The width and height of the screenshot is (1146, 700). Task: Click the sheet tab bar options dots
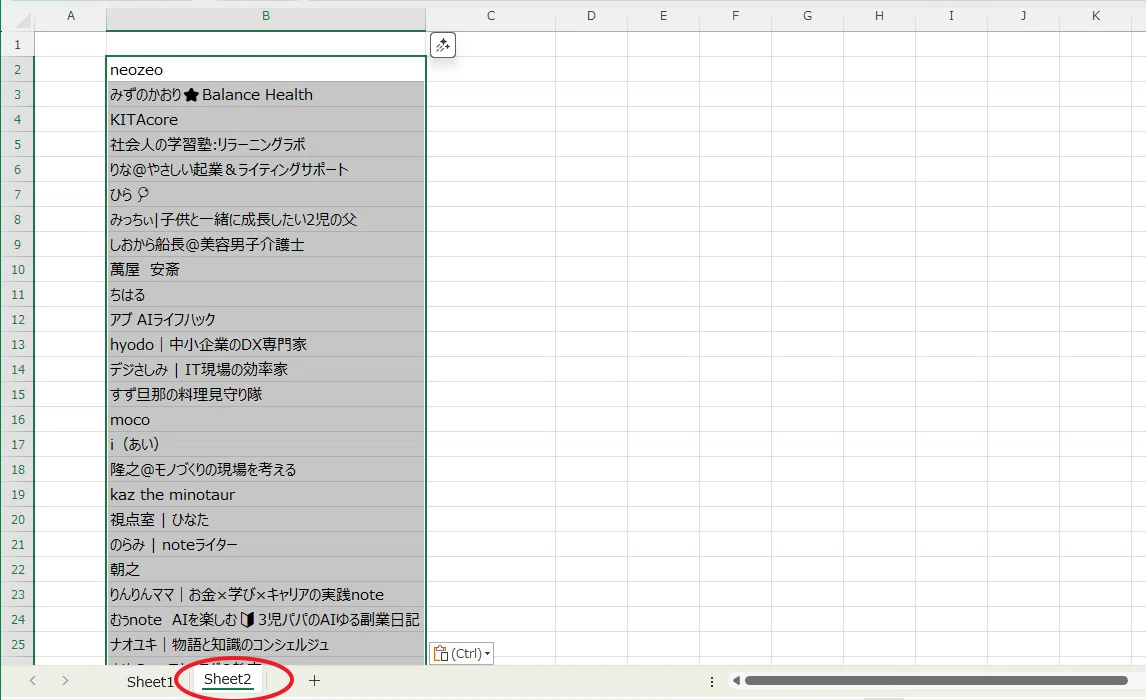coord(712,681)
